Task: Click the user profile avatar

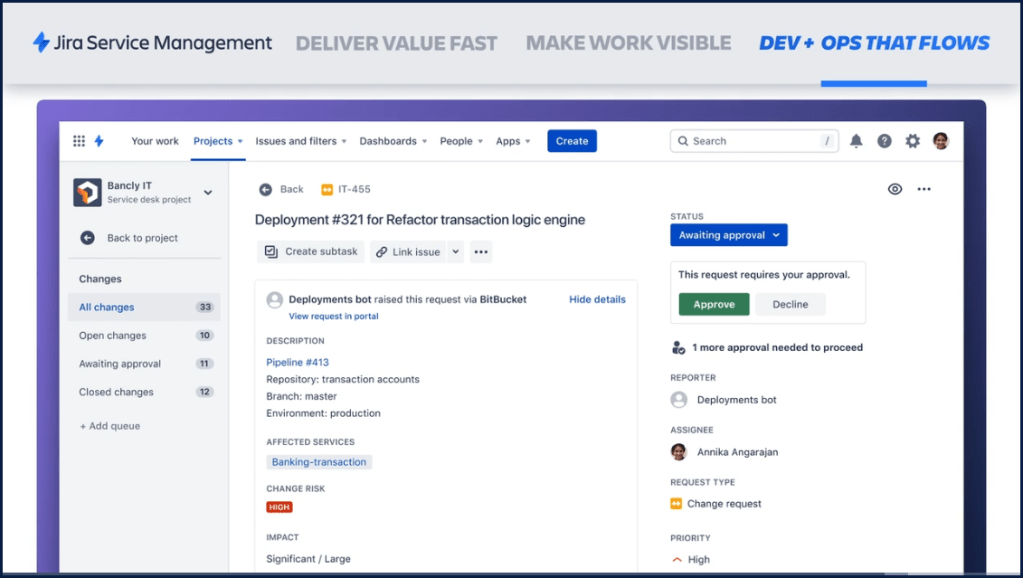Action: click(940, 141)
